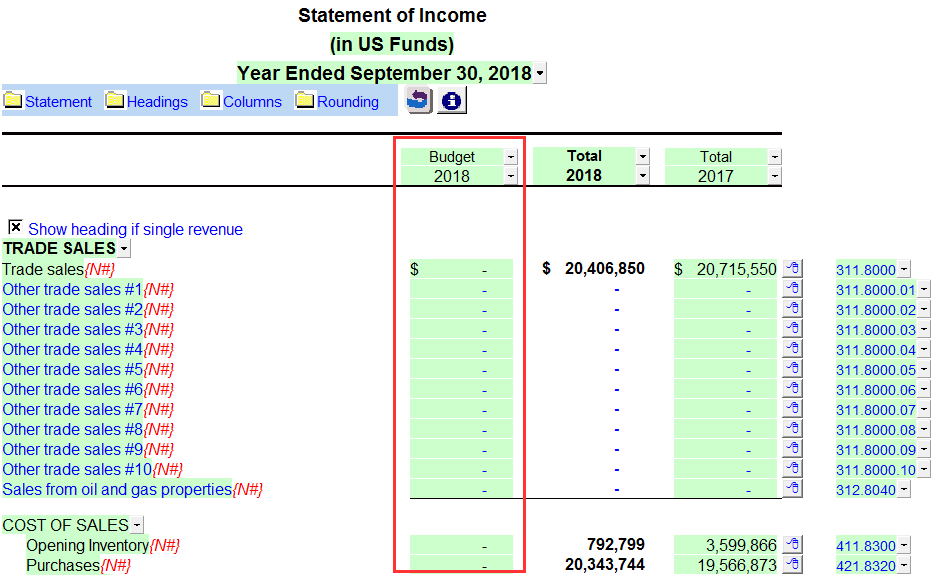This screenshot has width=940, height=575.
Task: Select the 2017 Trade sales value 20,715,550
Action: [x=725, y=269]
